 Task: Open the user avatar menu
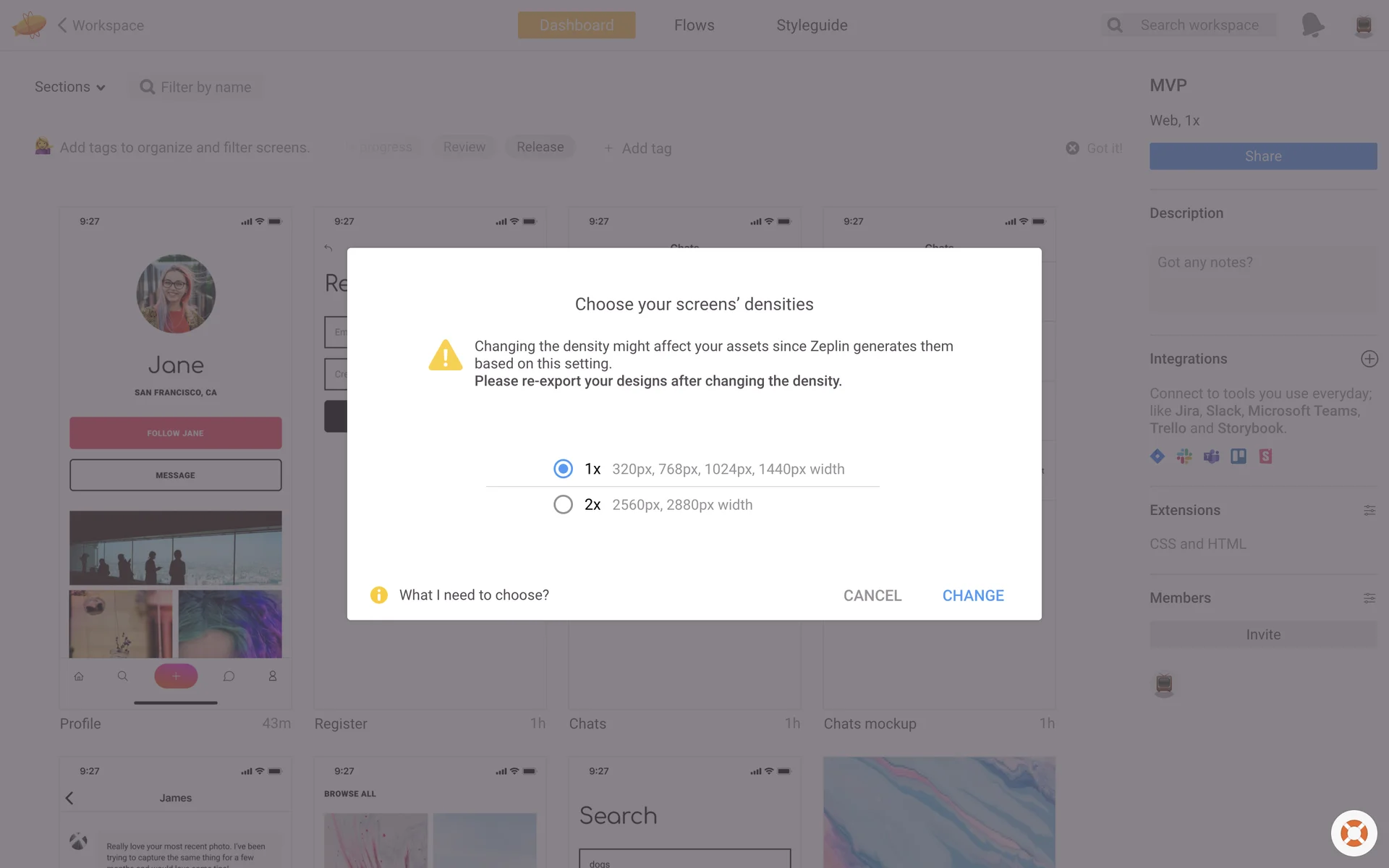[1363, 25]
